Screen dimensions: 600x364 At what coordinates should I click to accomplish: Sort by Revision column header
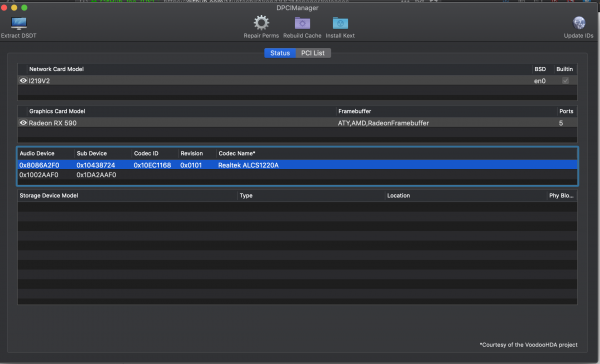[x=192, y=153]
